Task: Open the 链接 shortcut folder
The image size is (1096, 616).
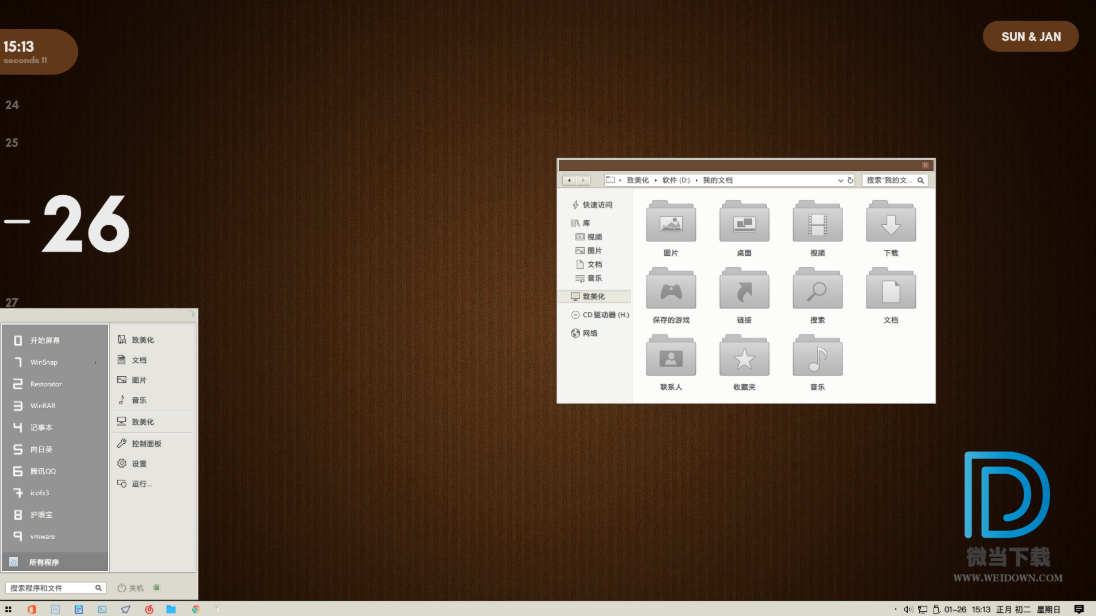Action: [x=744, y=295]
